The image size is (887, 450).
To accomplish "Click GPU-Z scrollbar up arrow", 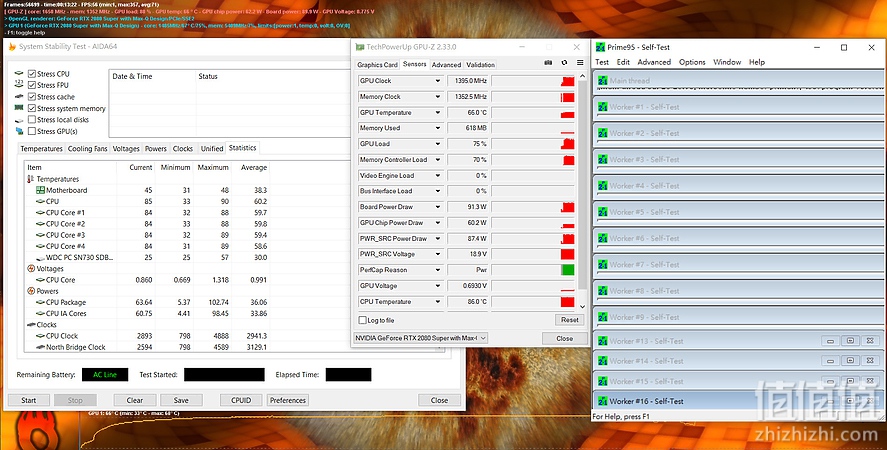I will tap(583, 76).
